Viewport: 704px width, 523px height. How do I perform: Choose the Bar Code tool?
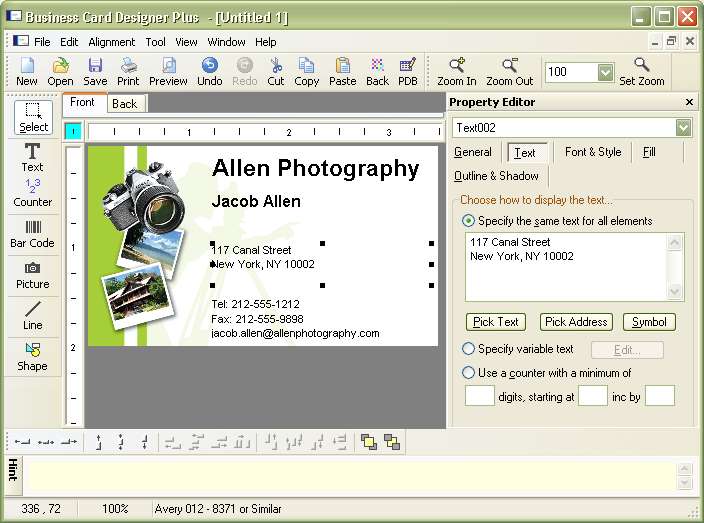(x=33, y=233)
